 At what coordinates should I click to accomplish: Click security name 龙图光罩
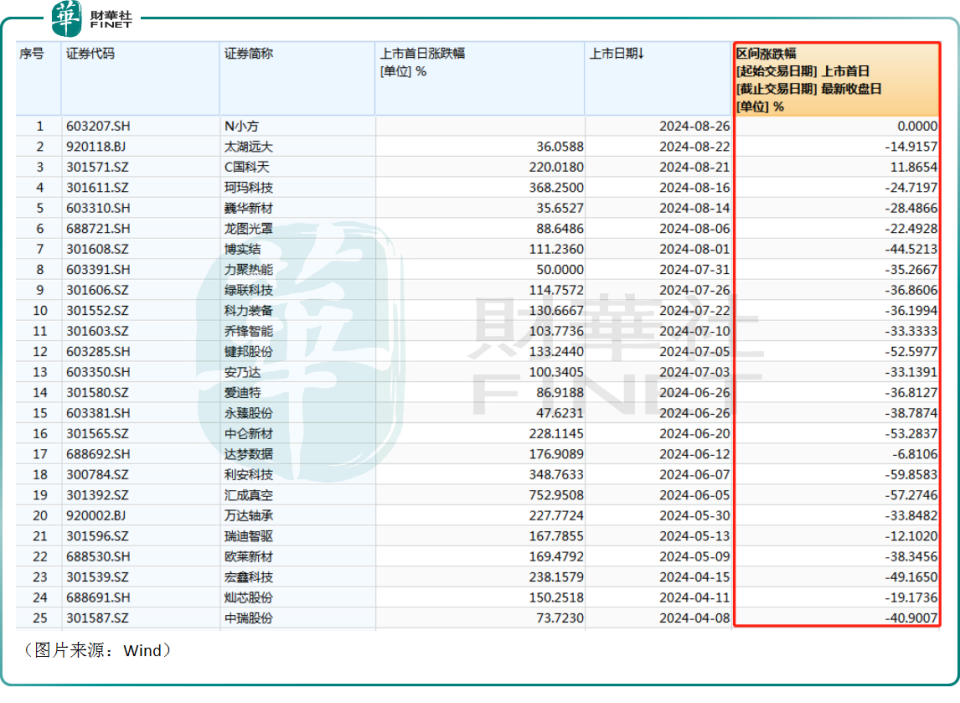point(249,229)
